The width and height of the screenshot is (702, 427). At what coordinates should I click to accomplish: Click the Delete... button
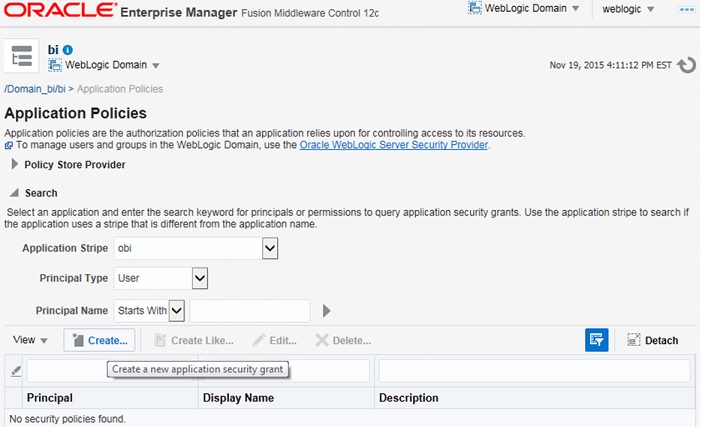[x=343, y=341]
